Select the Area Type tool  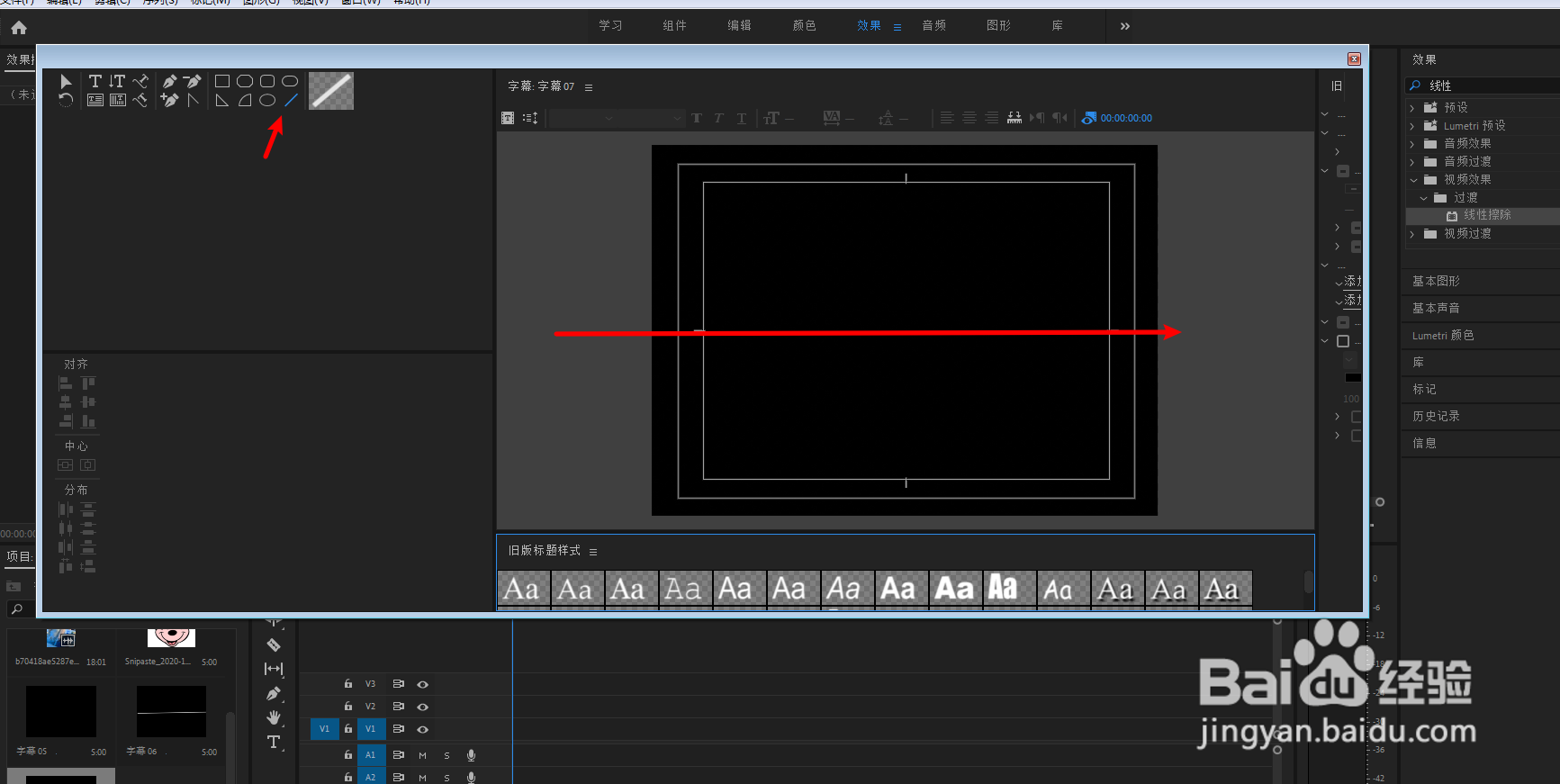[x=95, y=100]
